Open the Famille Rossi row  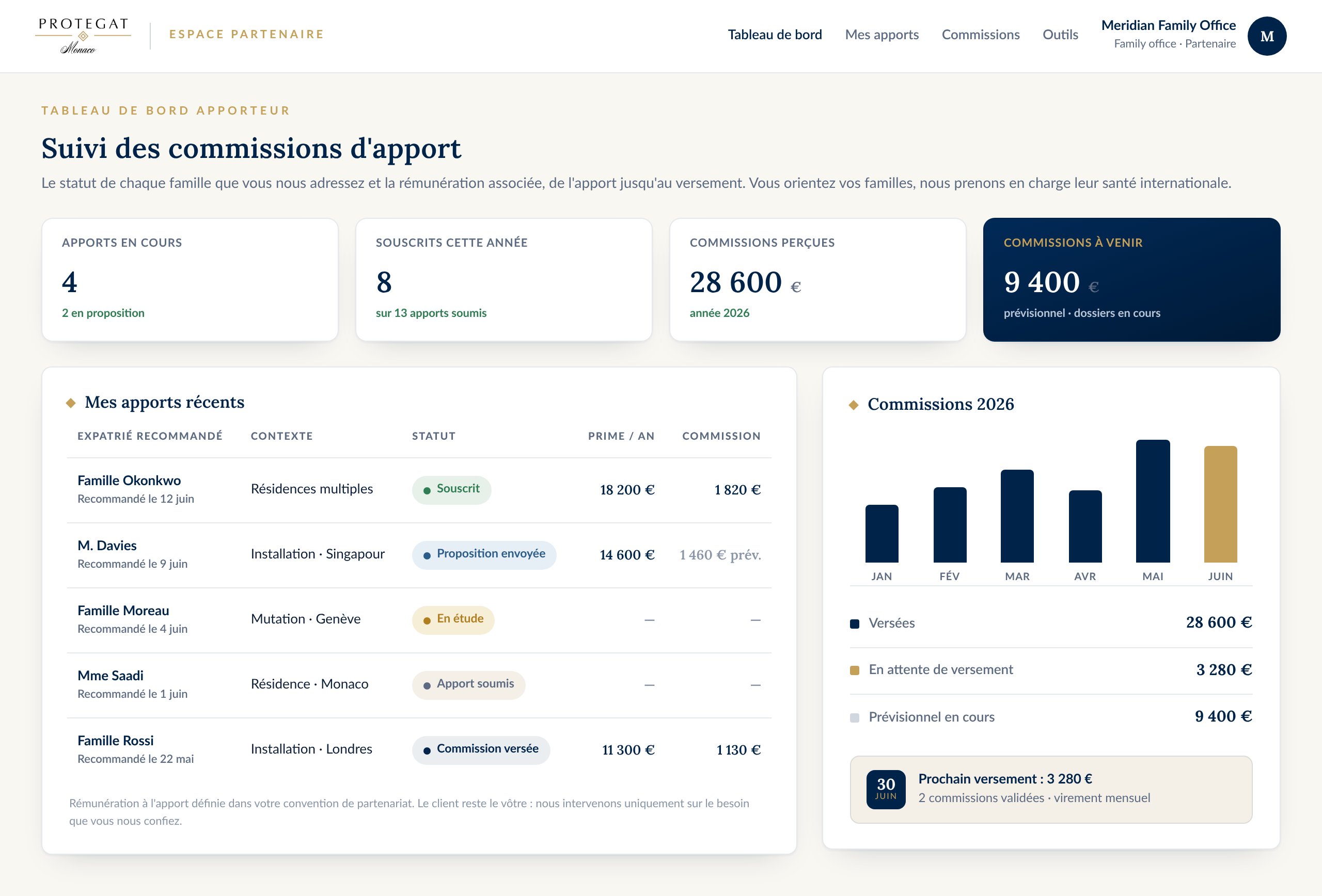(x=419, y=750)
